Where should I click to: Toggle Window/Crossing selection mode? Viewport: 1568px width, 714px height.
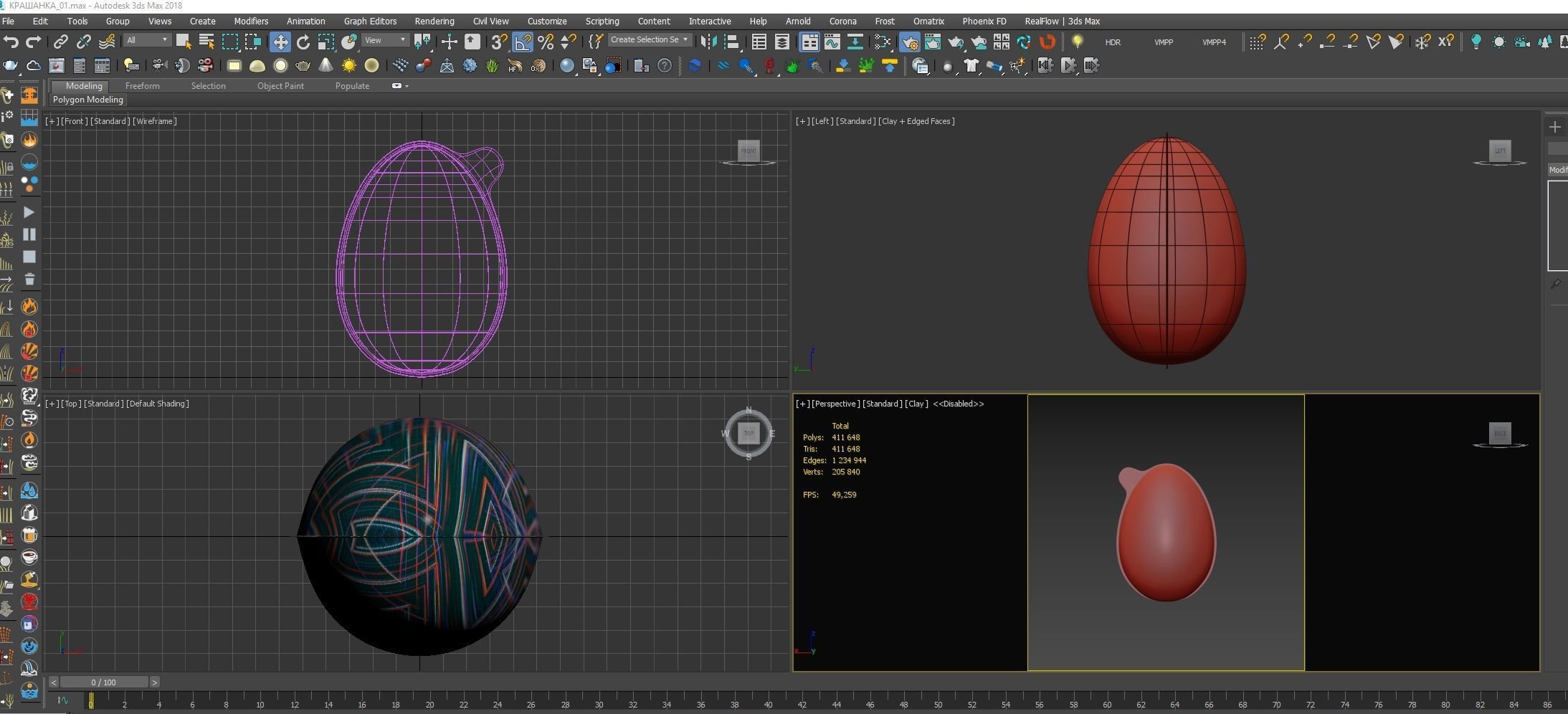click(253, 42)
